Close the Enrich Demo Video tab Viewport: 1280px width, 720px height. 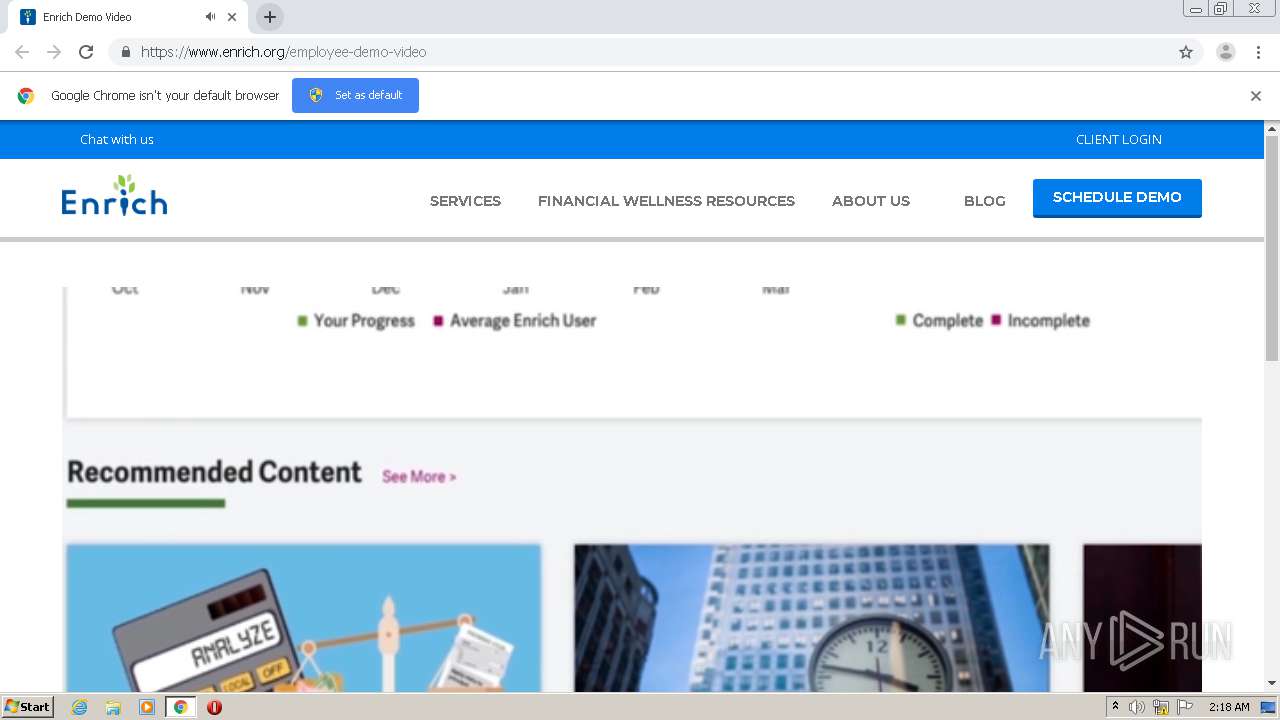(232, 17)
